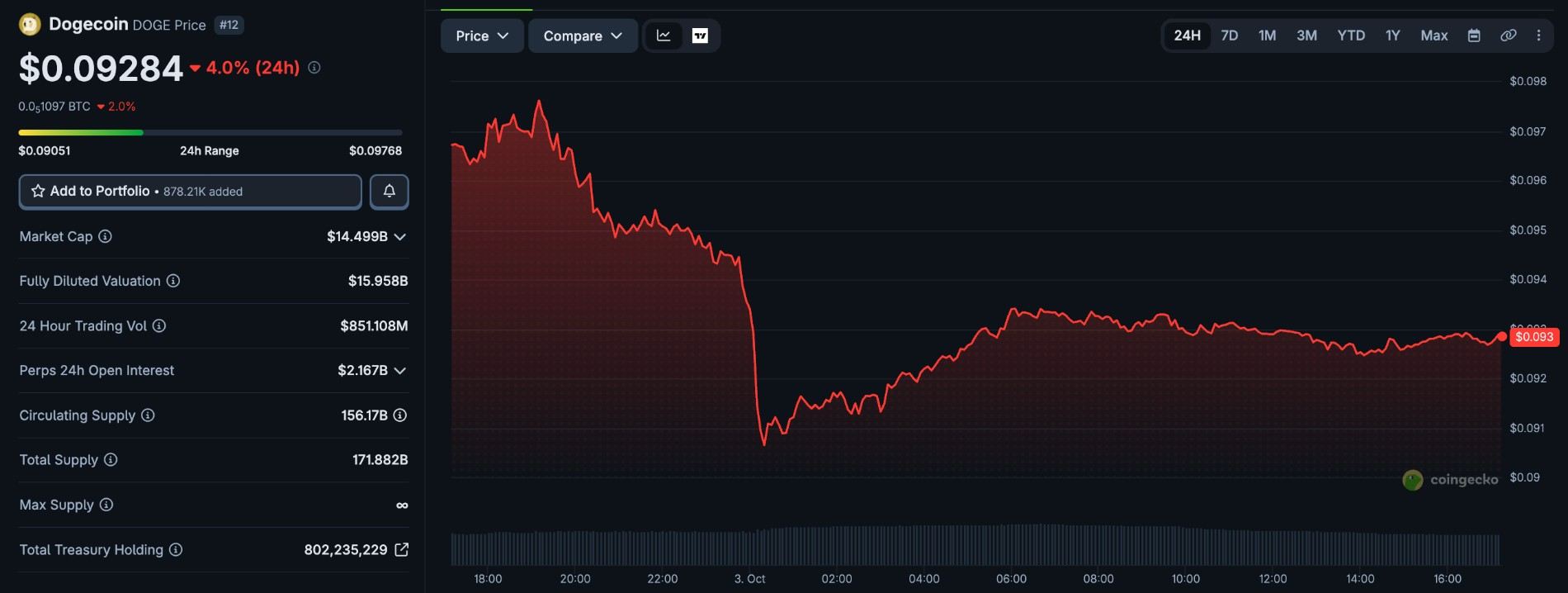This screenshot has height=593, width=1568.
Task: Click the 878.21K added text
Action: [203, 192]
